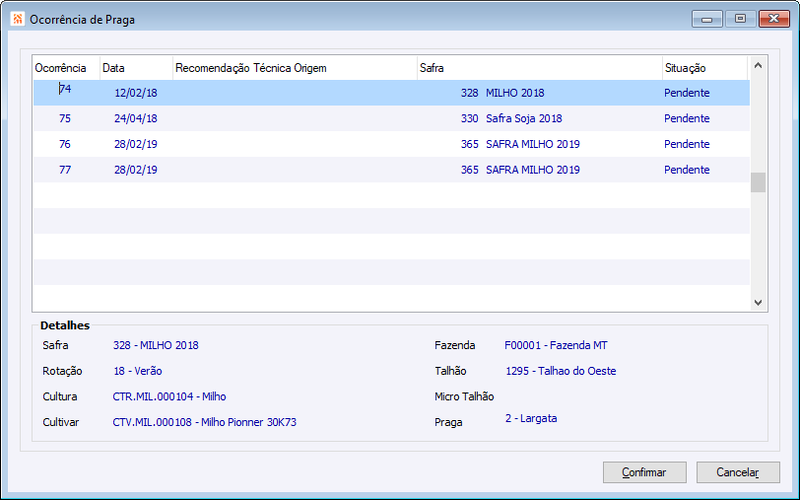Click the Fazenda label in Detalhes
Image resolution: width=800 pixels, height=500 pixels.
pyautogui.click(x=455, y=345)
